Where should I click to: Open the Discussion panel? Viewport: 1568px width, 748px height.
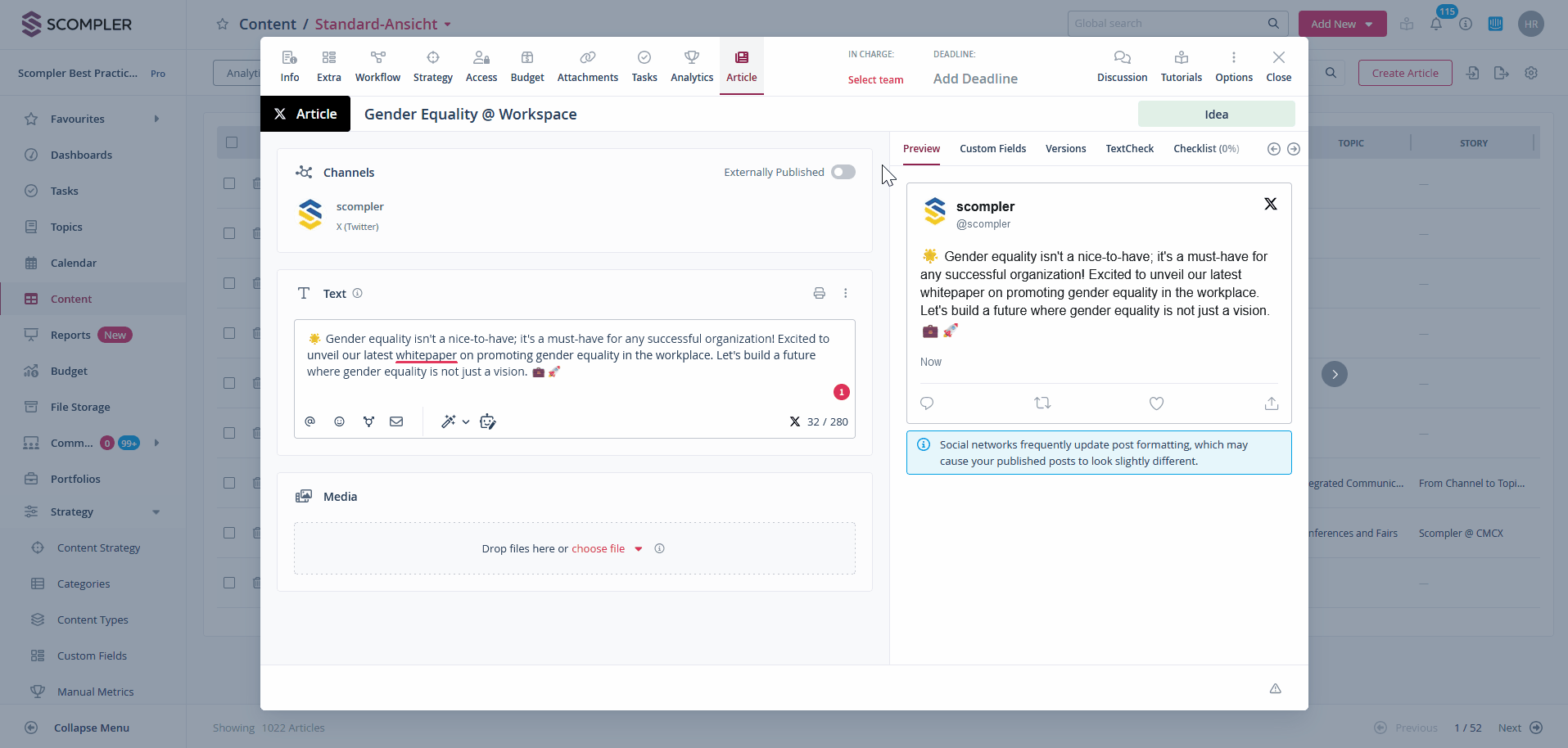(1122, 65)
